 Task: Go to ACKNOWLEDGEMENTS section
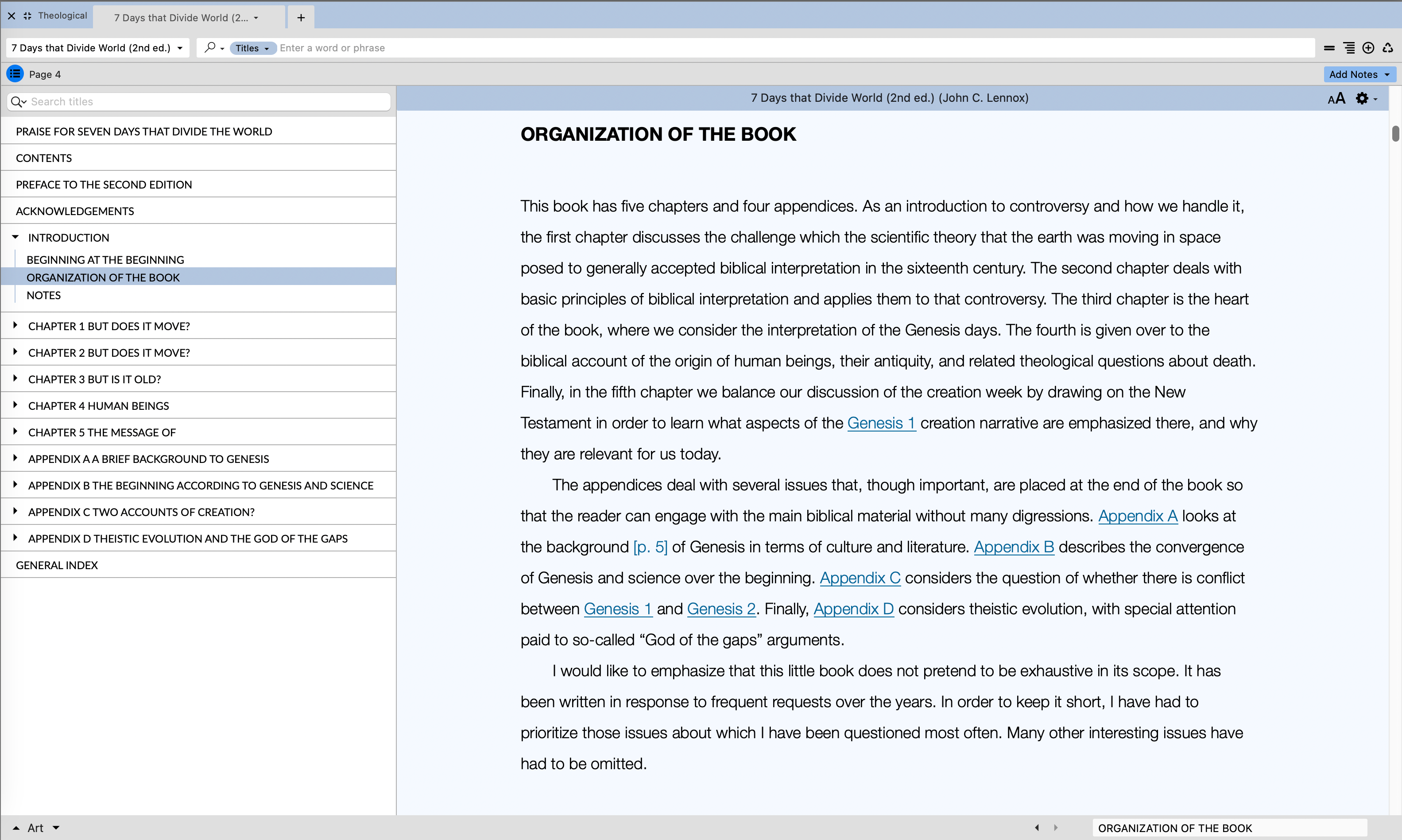pyautogui.click(x=198, y=211)
